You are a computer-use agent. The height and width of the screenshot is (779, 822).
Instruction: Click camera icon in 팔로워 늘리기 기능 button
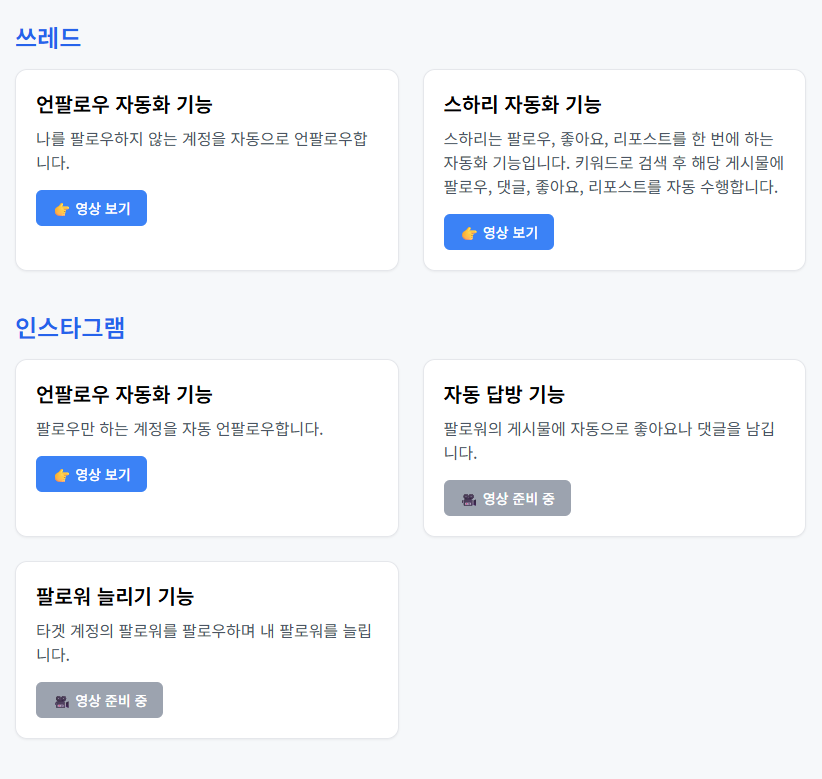[x=62, y=701]
